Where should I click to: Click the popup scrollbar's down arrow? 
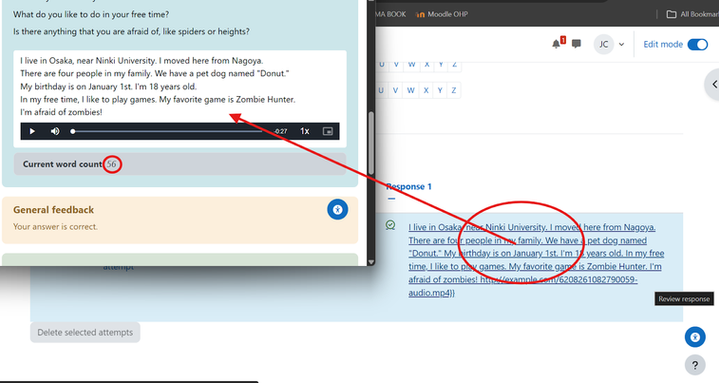[371, 262]
